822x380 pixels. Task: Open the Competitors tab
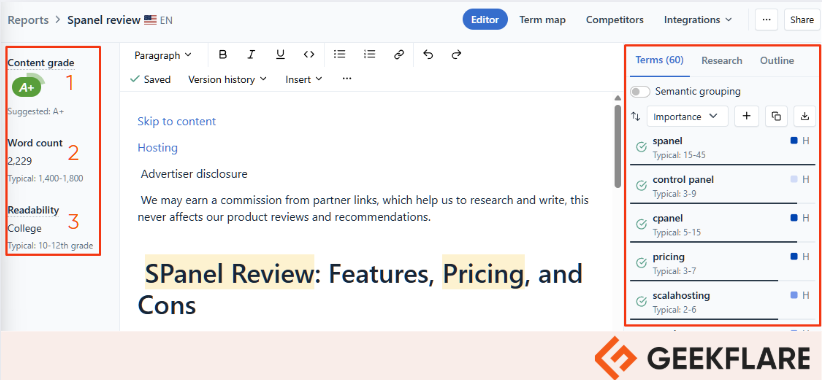(x=614, y=20)
